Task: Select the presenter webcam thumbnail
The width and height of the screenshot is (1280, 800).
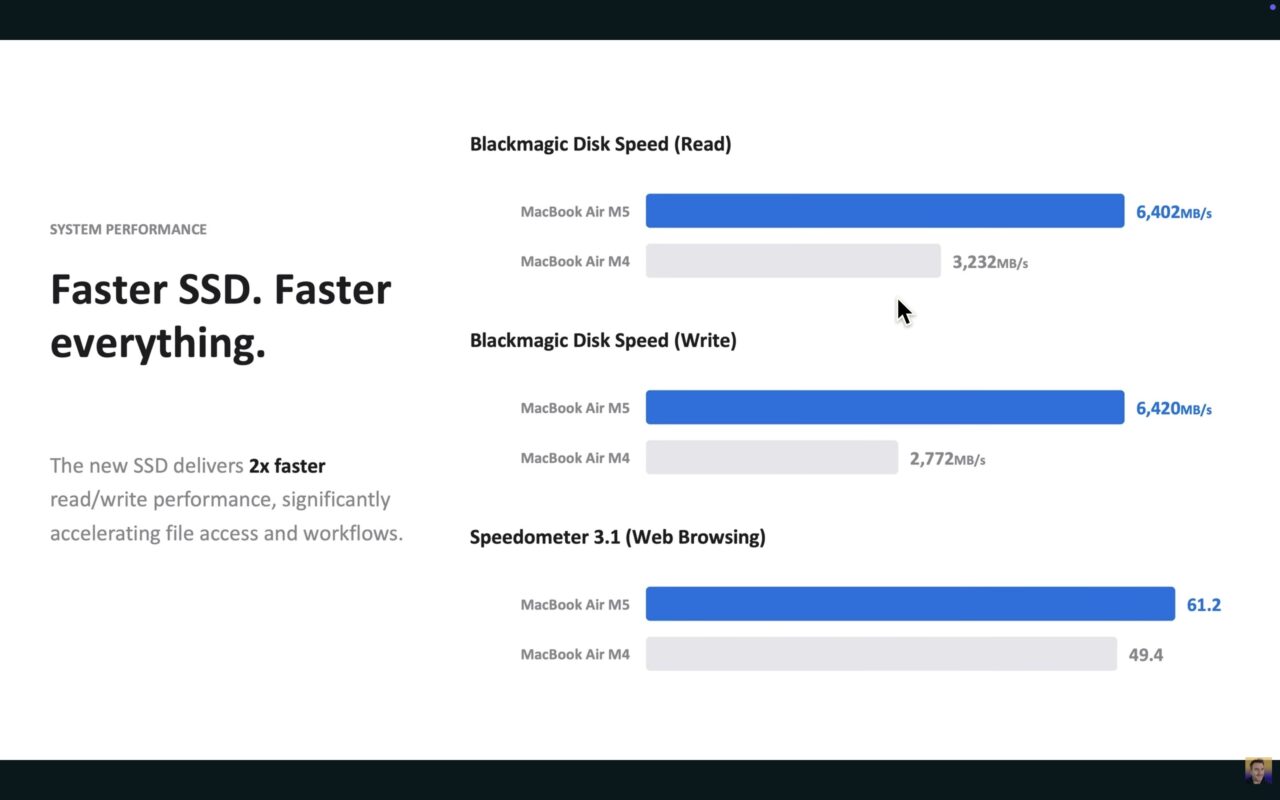Action: [x=1258, y=770]
